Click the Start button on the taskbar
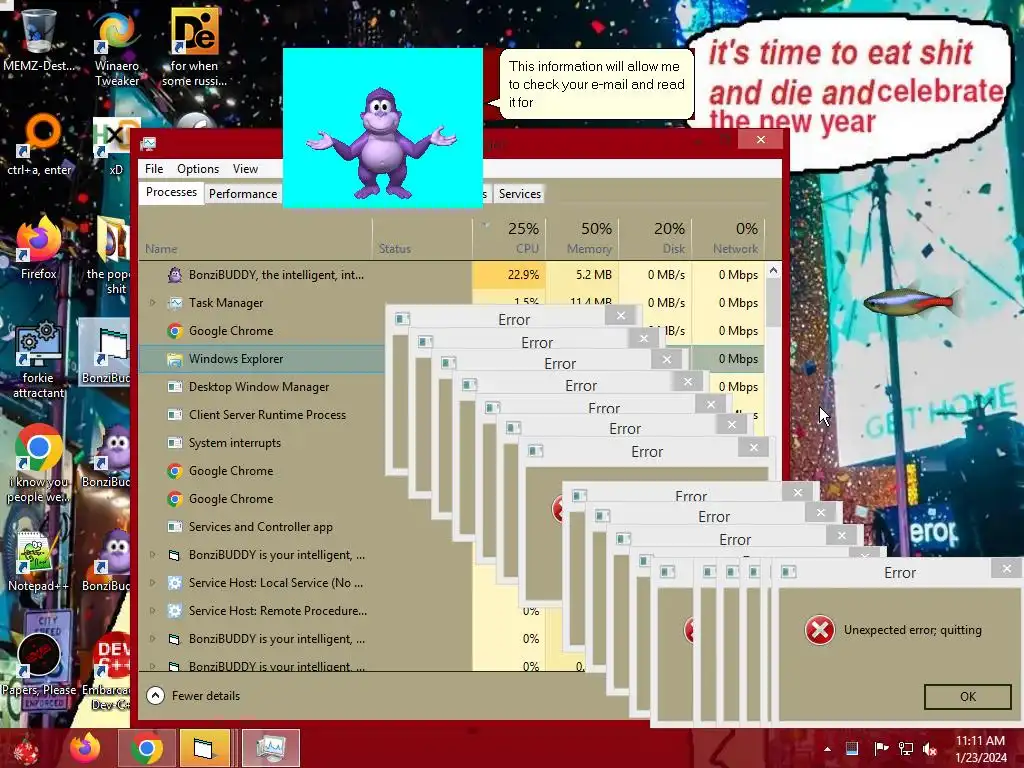This screenshot has width=1024, height=768. click(x=26, y=748)
